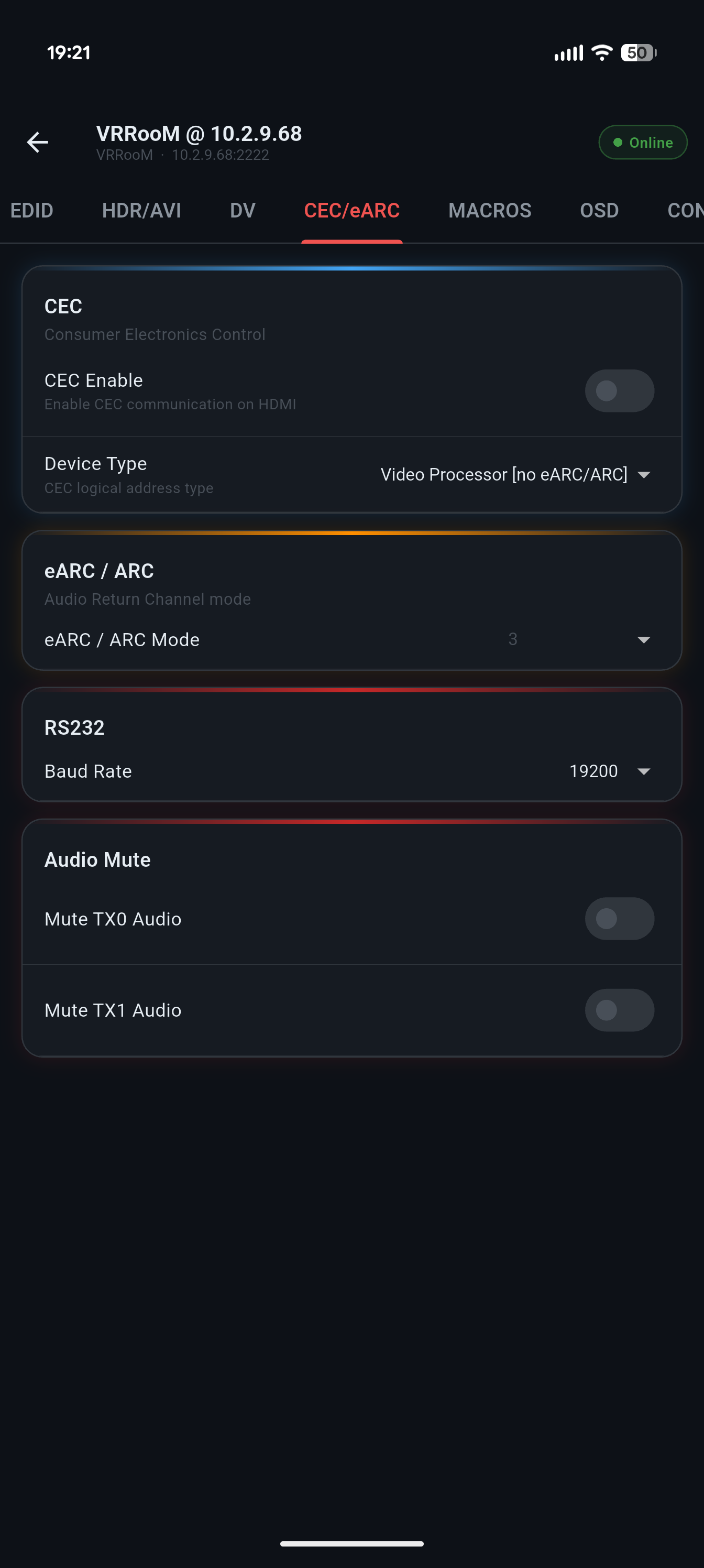This screenshot has width=704, height=1568.
Task: Tap the CEC/eARC tab
Action: point(351,211)
